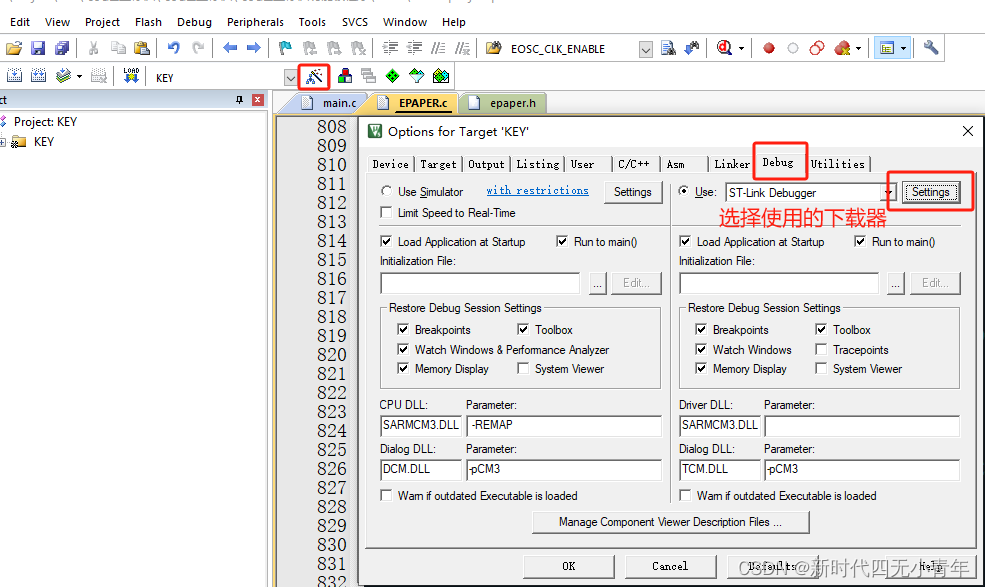Click the highlighted Settings button

(929, 192)
